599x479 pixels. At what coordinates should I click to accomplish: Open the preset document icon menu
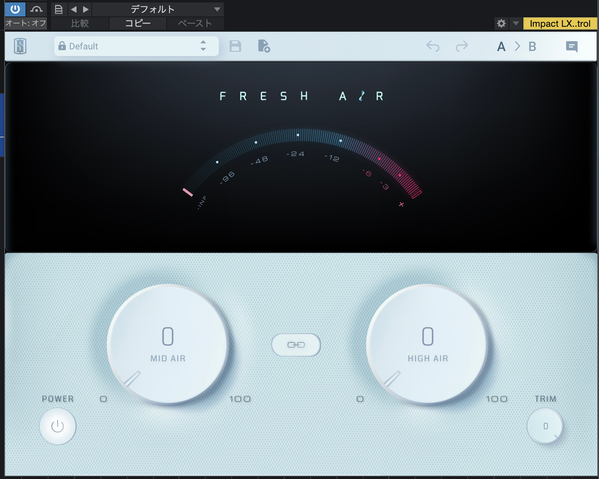click(x=58, y=9)
